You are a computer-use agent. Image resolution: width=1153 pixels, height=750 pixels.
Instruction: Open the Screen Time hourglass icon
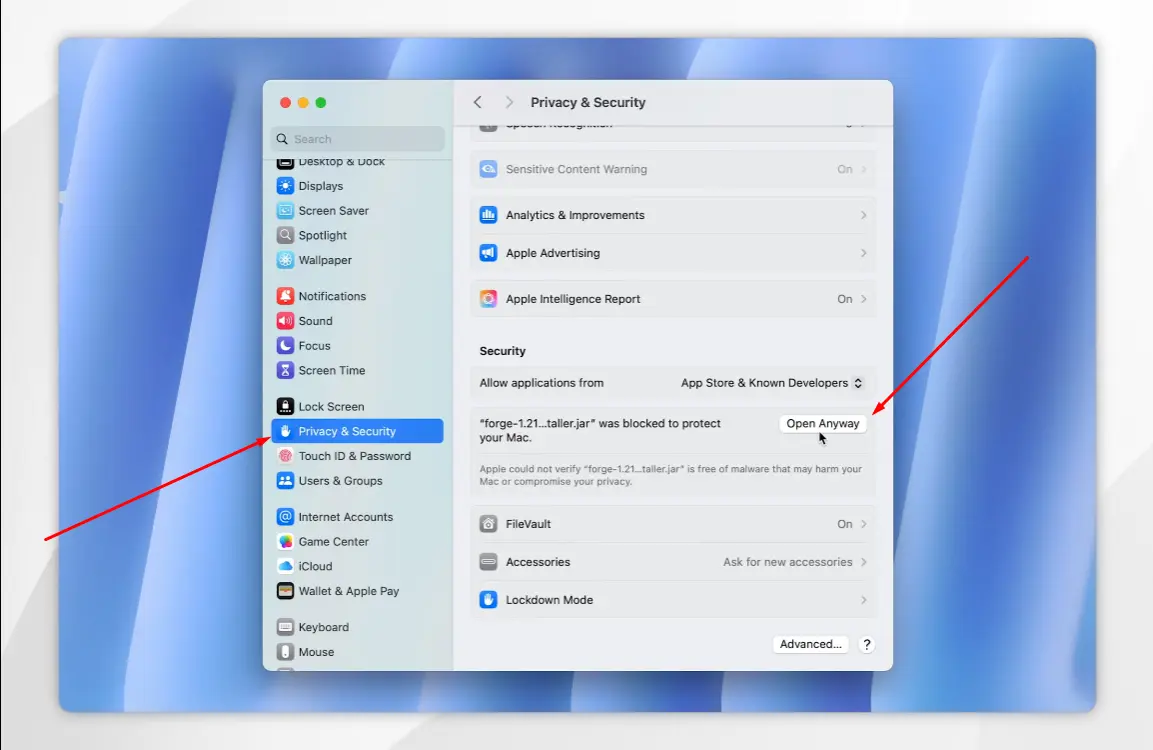[x=285, y=370]
